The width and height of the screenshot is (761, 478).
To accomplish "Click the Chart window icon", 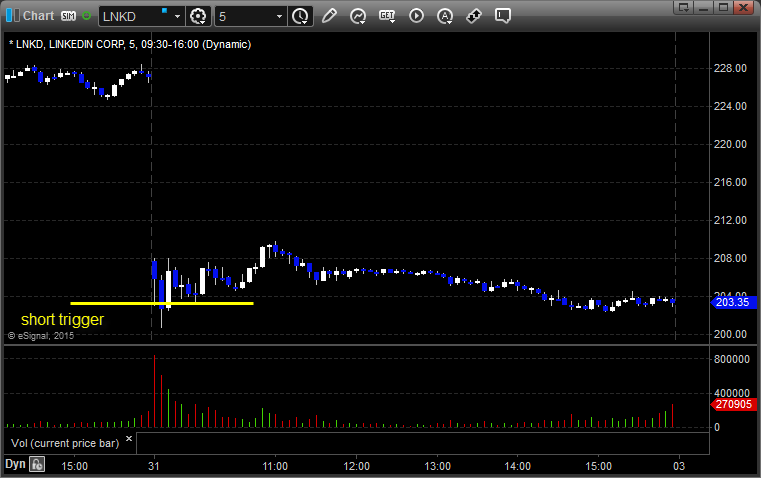I will tap(11, 16).
